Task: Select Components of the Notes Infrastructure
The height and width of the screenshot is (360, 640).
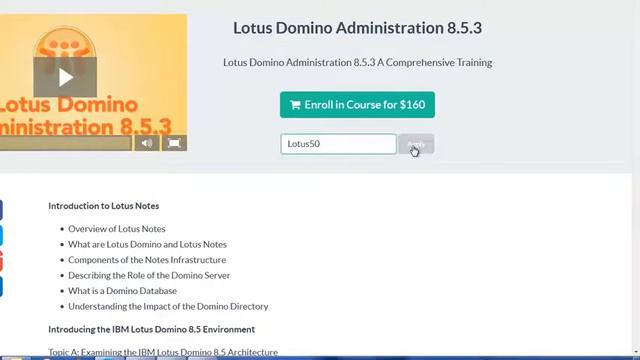Action: 147,260
